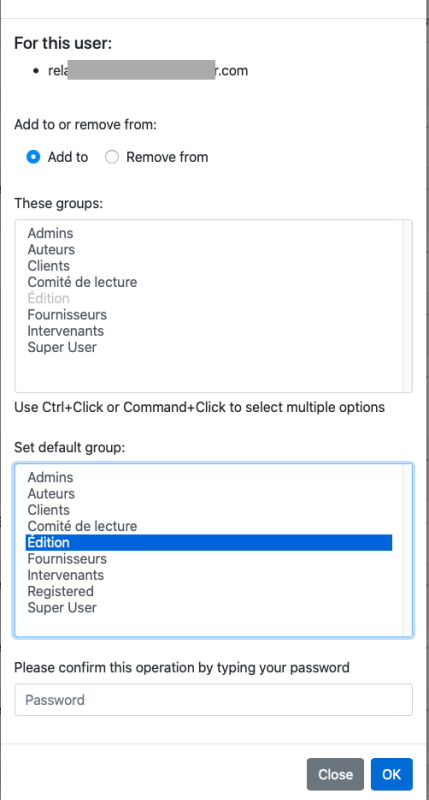Select the "Remove from" radio option
The height and width of the screenshot is (800, 429).
click(112, 157)
